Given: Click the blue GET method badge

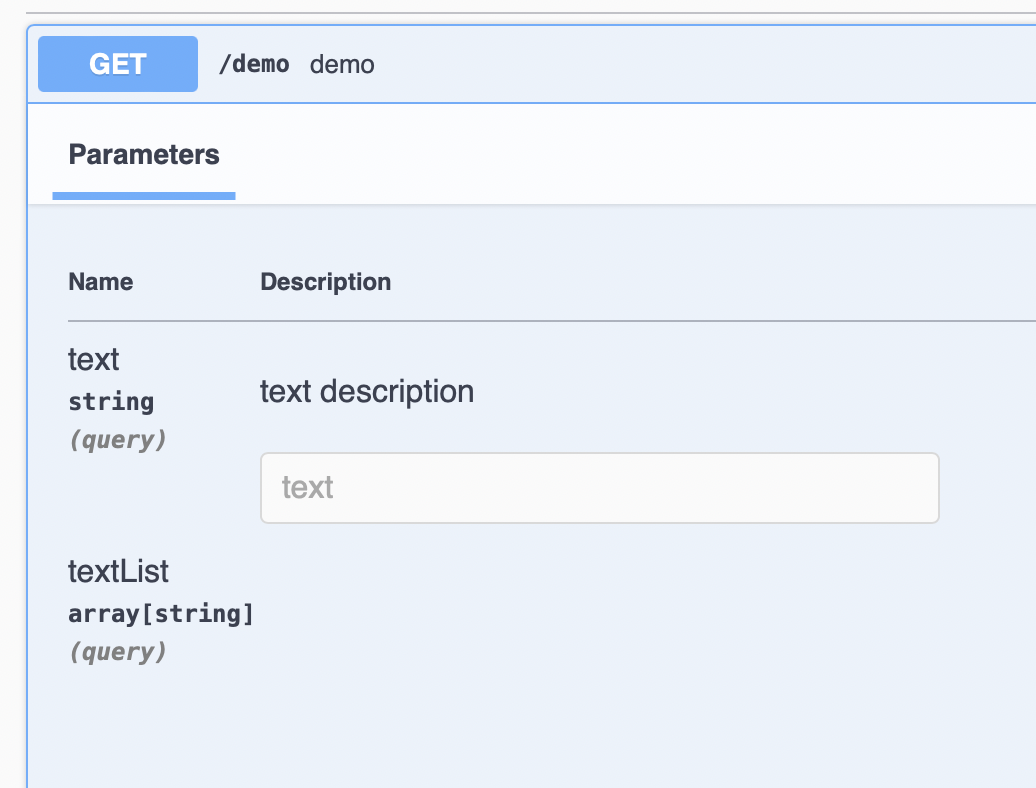Looking at the screenshot, I should pyautogui.click(x=118, y=64).
